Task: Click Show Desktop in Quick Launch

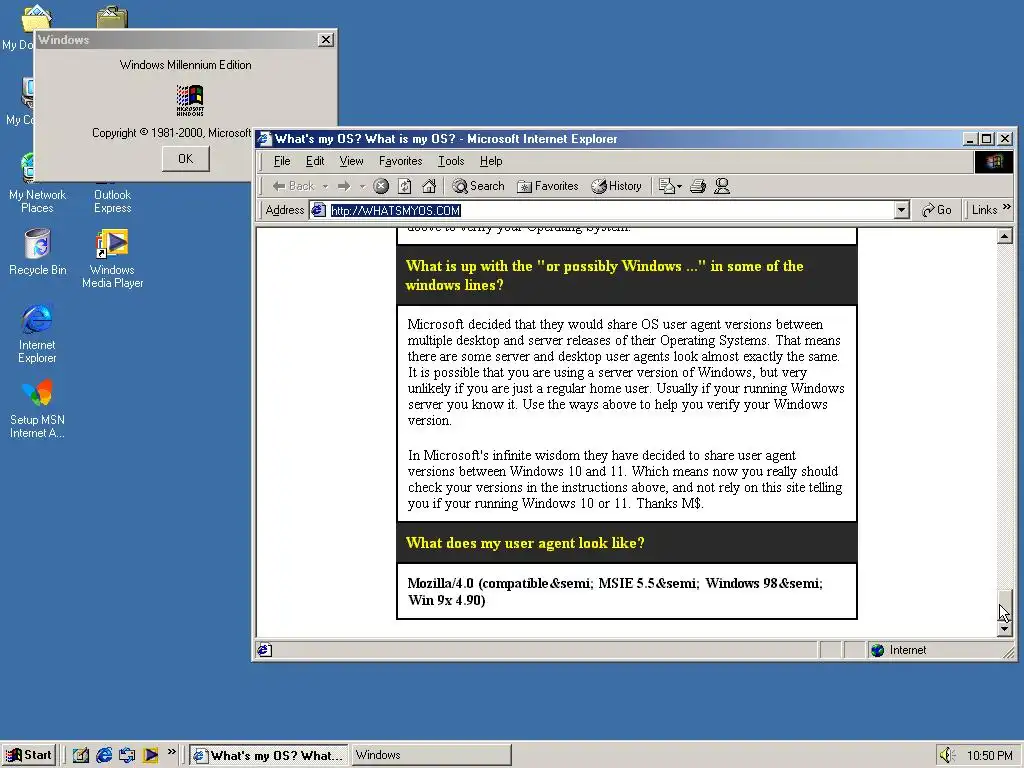Action: click(81, 756)
